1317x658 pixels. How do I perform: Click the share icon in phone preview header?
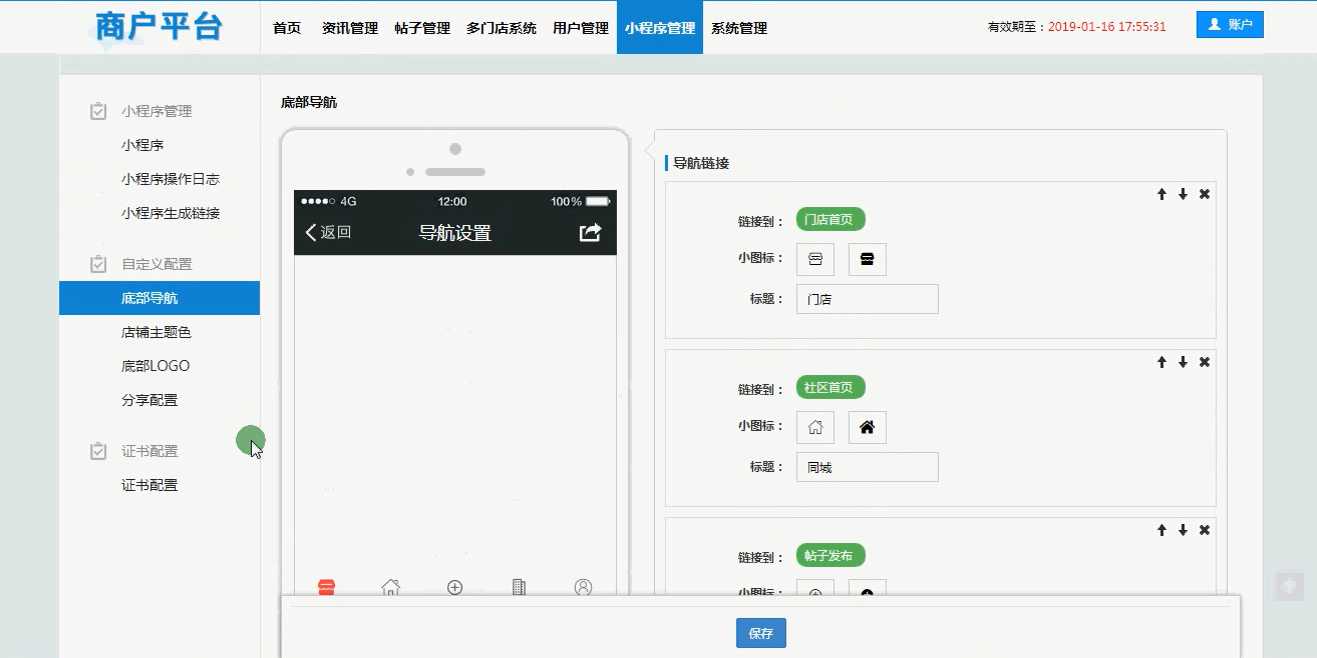(590, 233)
